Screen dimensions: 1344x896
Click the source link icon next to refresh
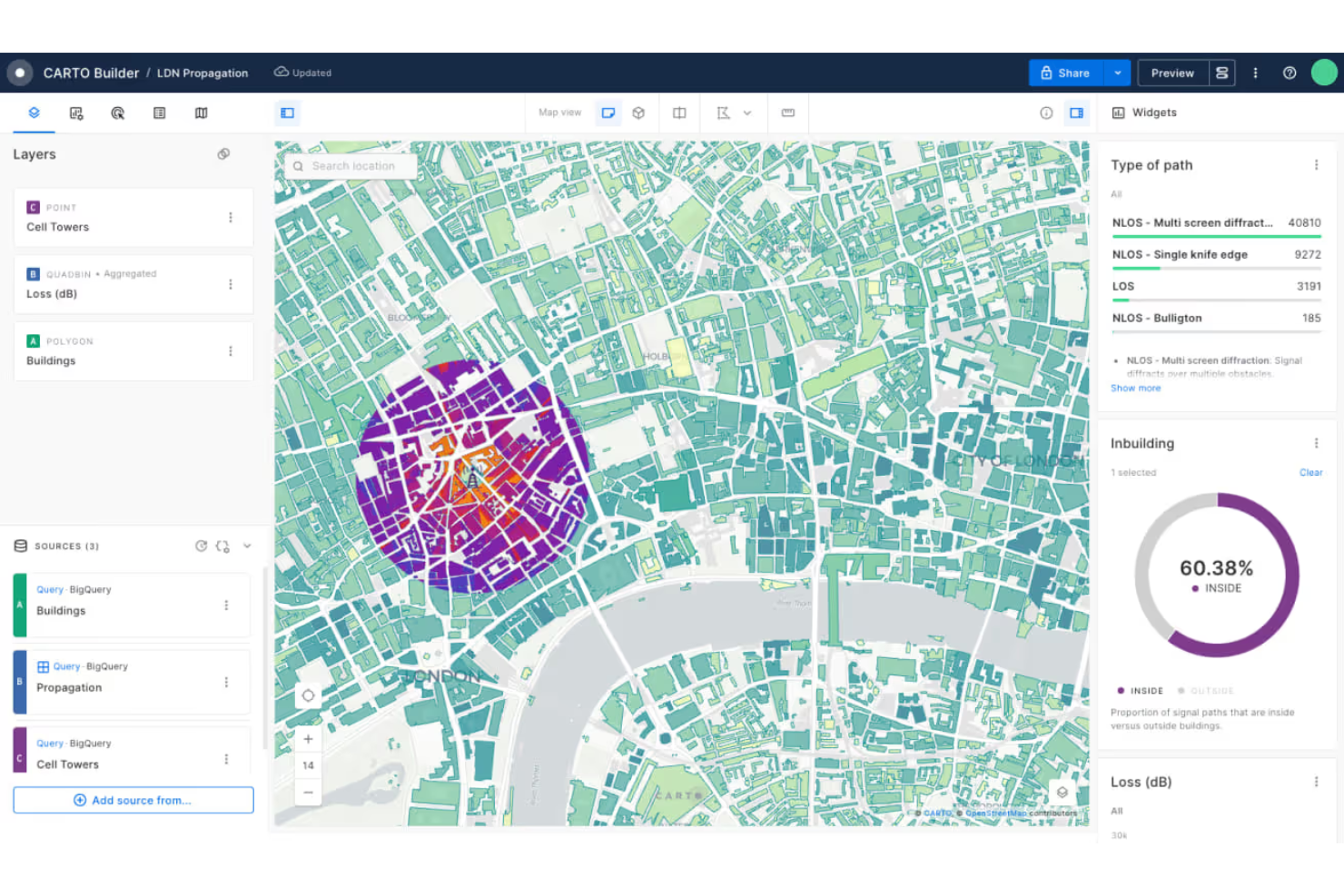coord(223,546)
